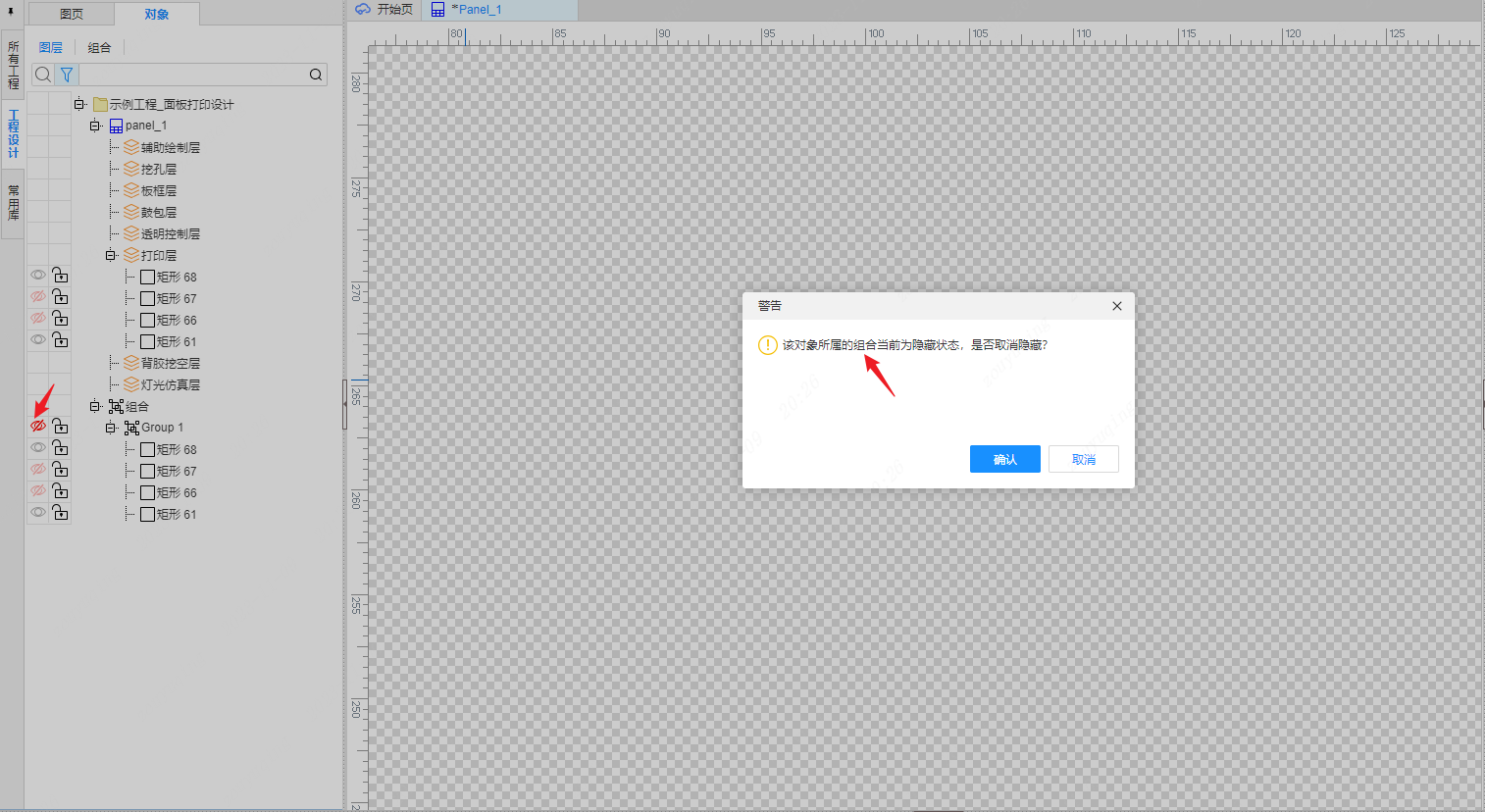1485x812 pixels.
Task: Select the 板框层 layer icon
Action: pos(131,190)
